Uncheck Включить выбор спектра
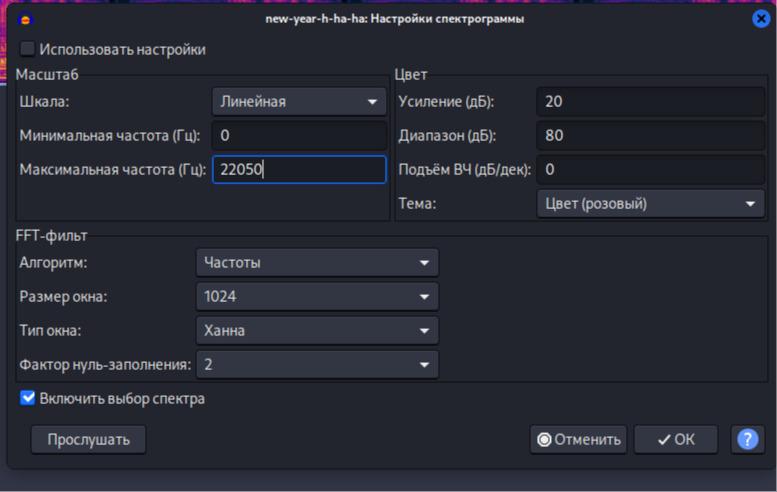 click(x=27, y=398)
